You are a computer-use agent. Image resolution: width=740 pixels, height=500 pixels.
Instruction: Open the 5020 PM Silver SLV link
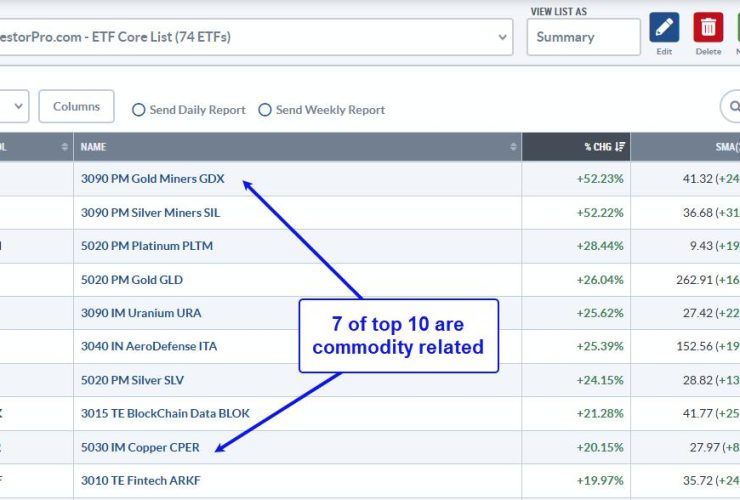[132, 380]
